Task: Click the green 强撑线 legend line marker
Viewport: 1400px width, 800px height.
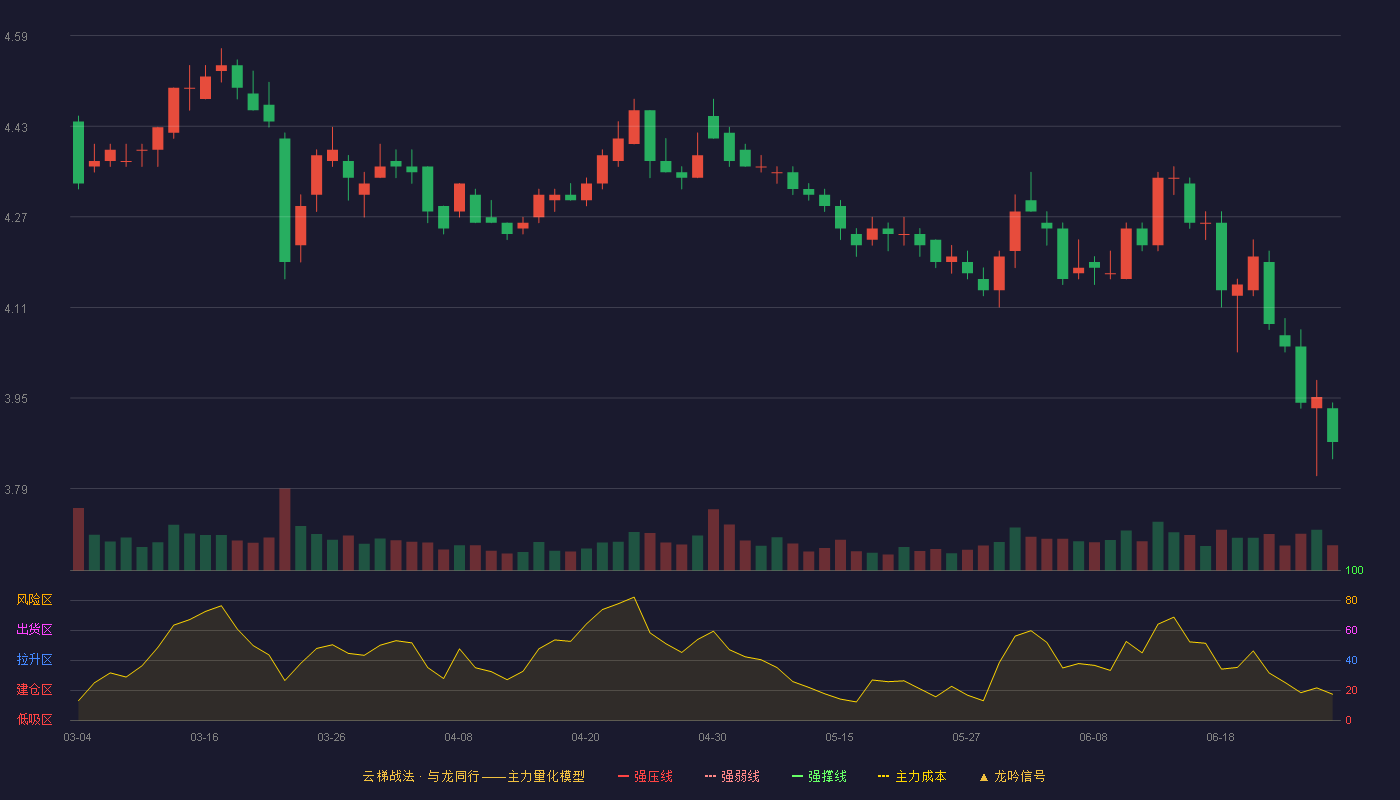Action: pos(797,776)
